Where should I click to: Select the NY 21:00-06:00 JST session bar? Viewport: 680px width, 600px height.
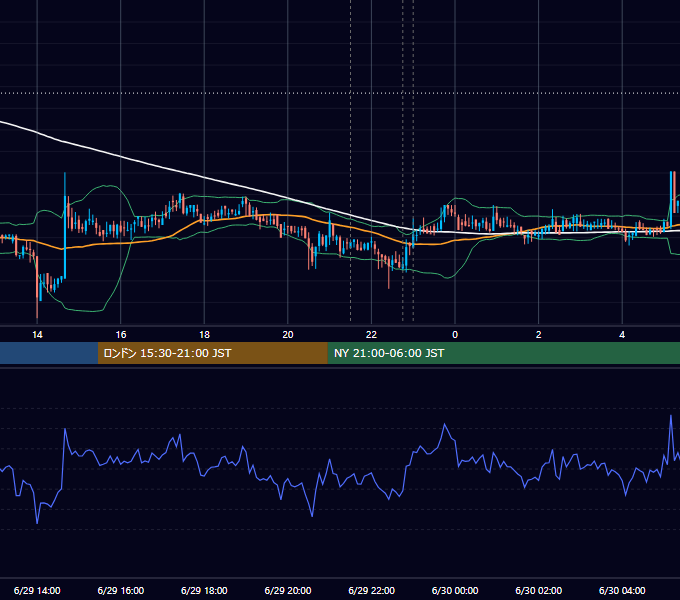[x=503, y=353]
